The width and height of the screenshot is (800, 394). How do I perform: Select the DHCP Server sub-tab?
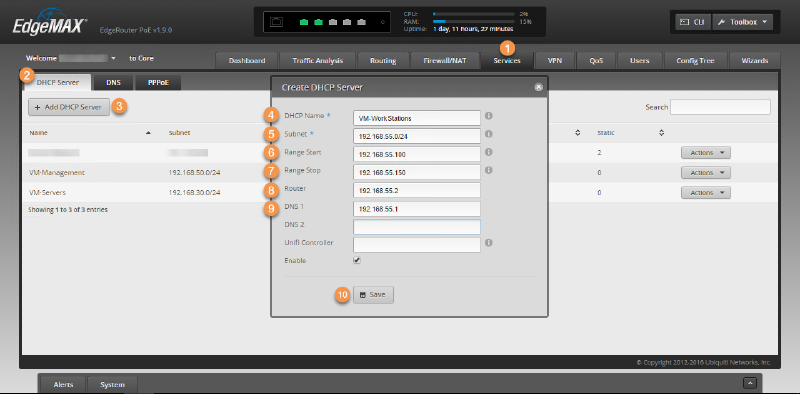pyautogui.click(x=58, y=82)
